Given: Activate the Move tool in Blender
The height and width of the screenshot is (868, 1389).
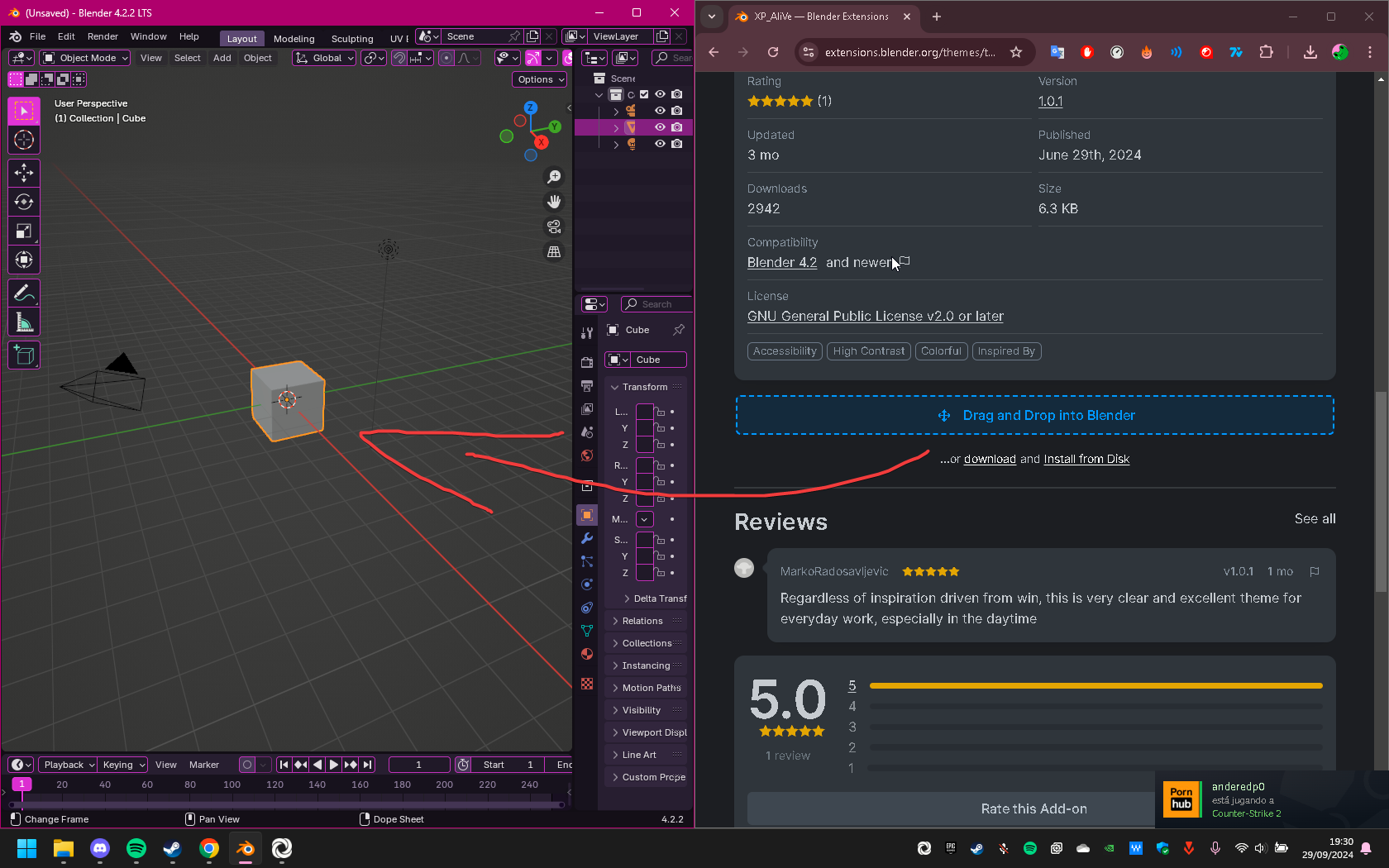Looking at the screenshot, I should (24, 173).
